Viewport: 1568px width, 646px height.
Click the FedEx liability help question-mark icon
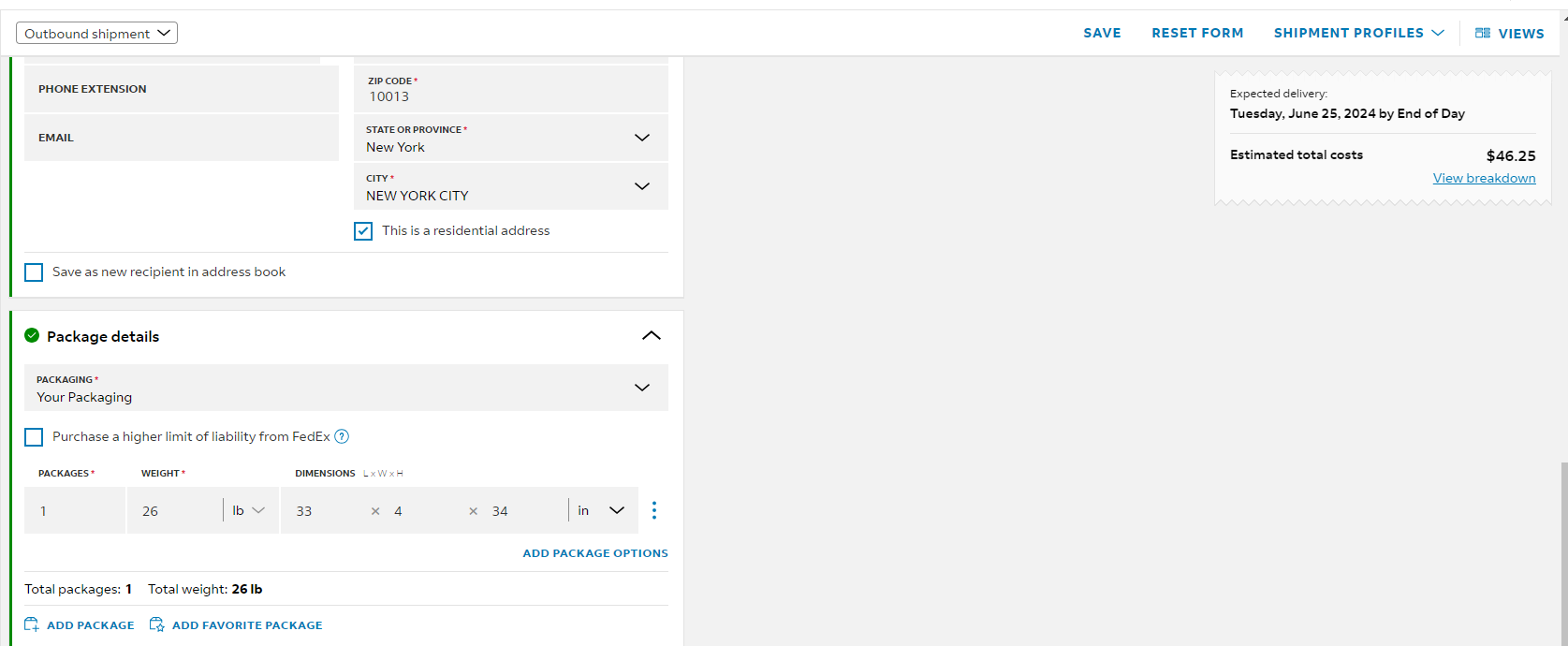point(342,436)
